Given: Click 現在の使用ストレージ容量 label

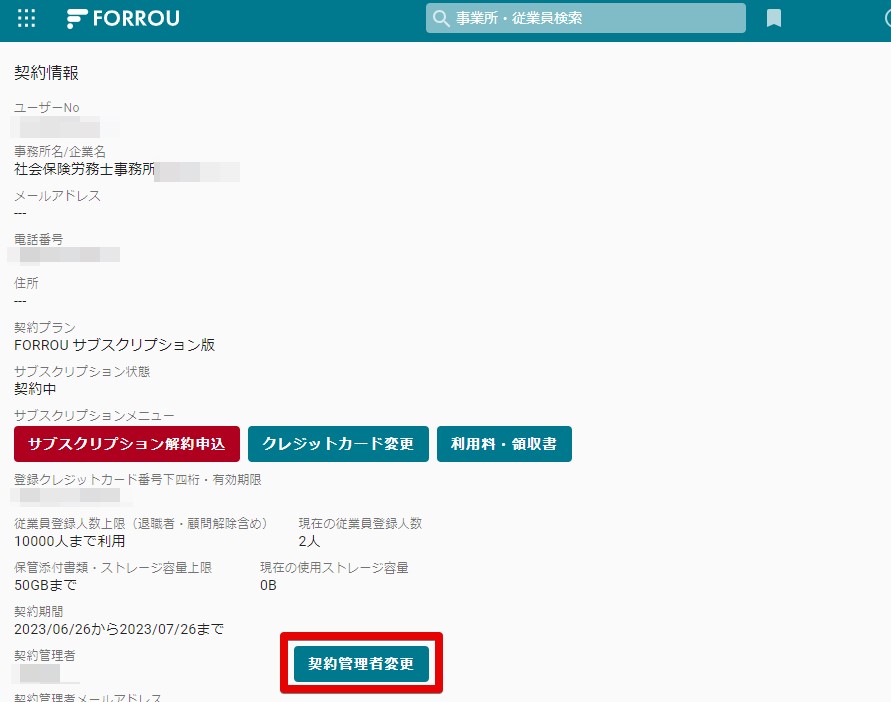Looking at the screenshot, I should 334,567.
